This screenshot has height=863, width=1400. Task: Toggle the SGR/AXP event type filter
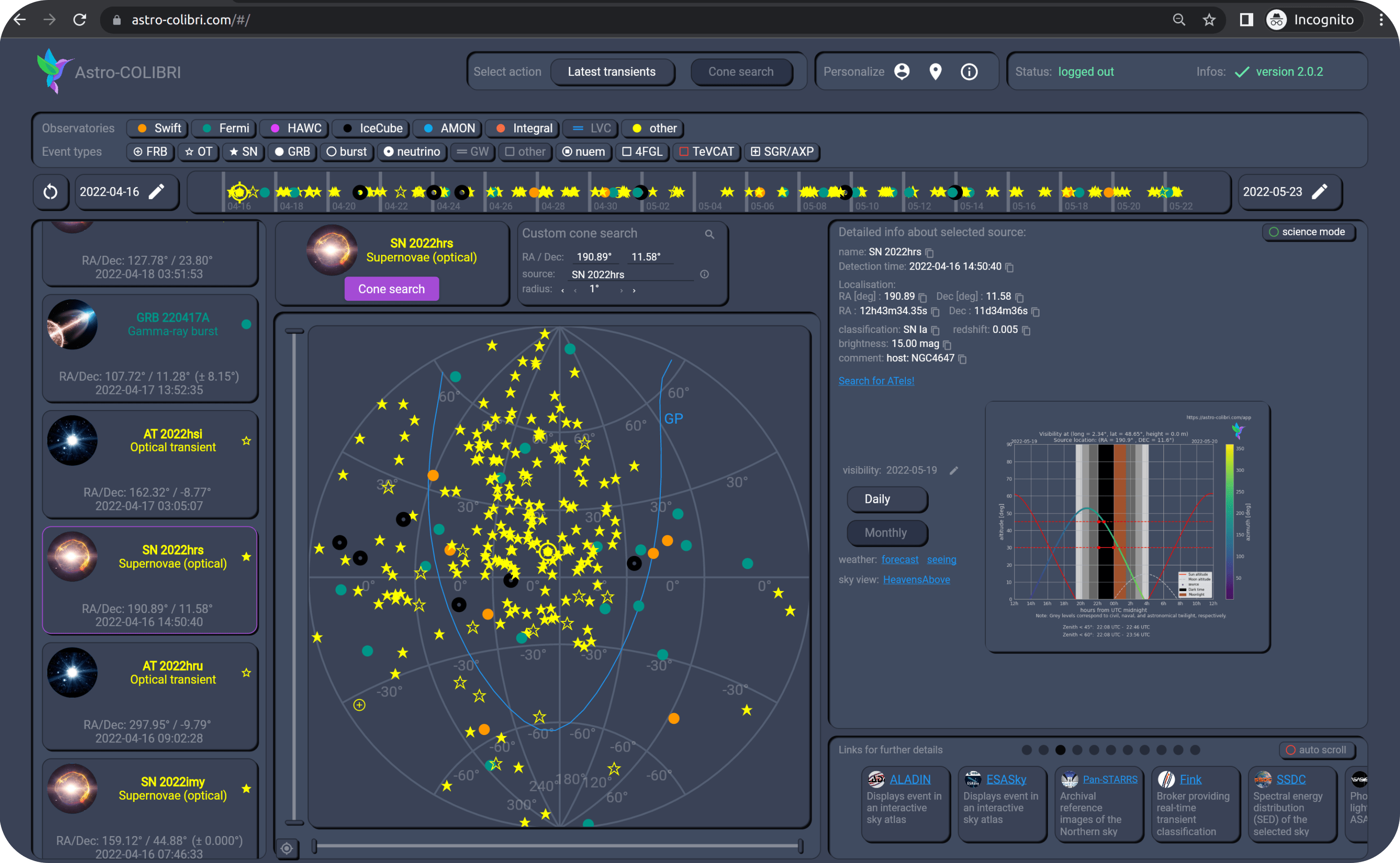(781, 152)
